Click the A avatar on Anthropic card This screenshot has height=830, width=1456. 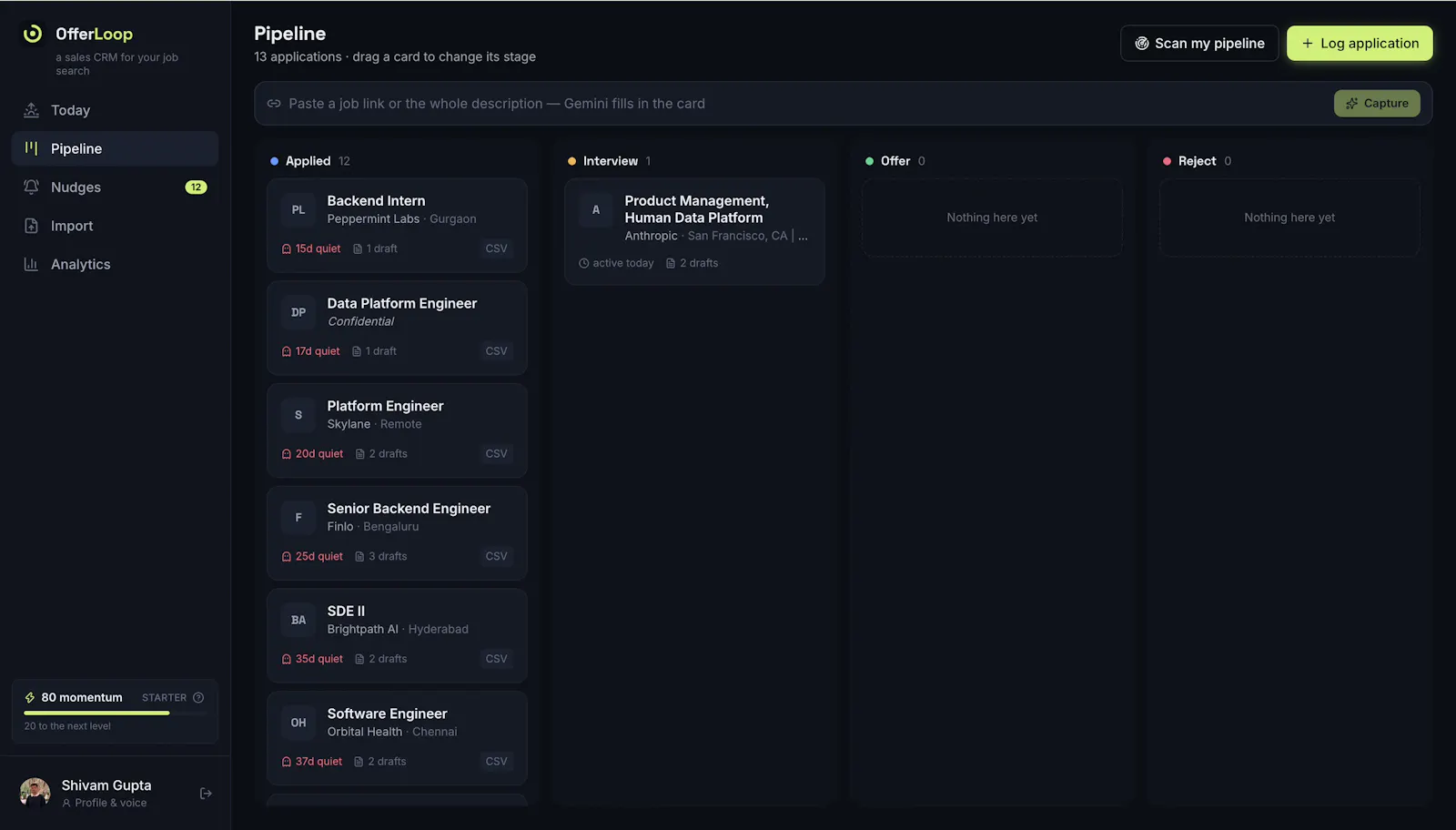pyautogui.click(x=596, y=209)
